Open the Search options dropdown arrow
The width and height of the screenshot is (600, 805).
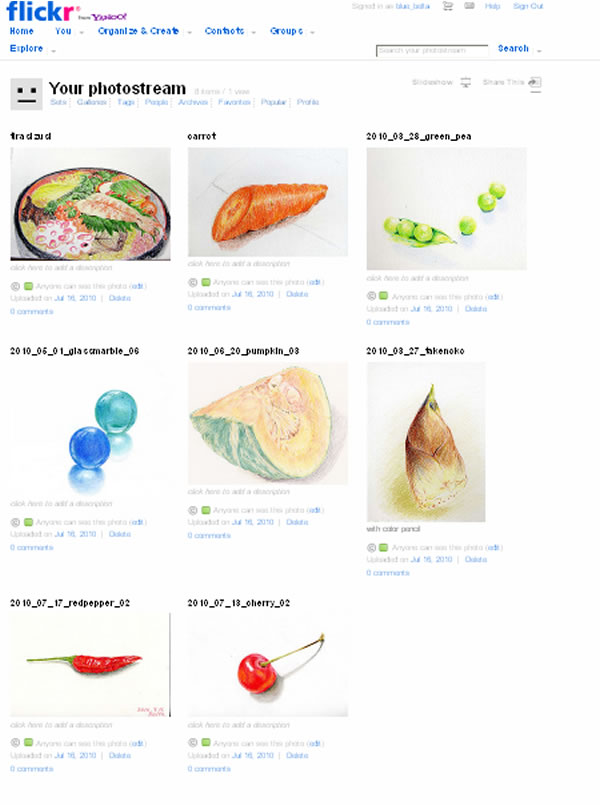pyautogui.click(x=539, y=50)
